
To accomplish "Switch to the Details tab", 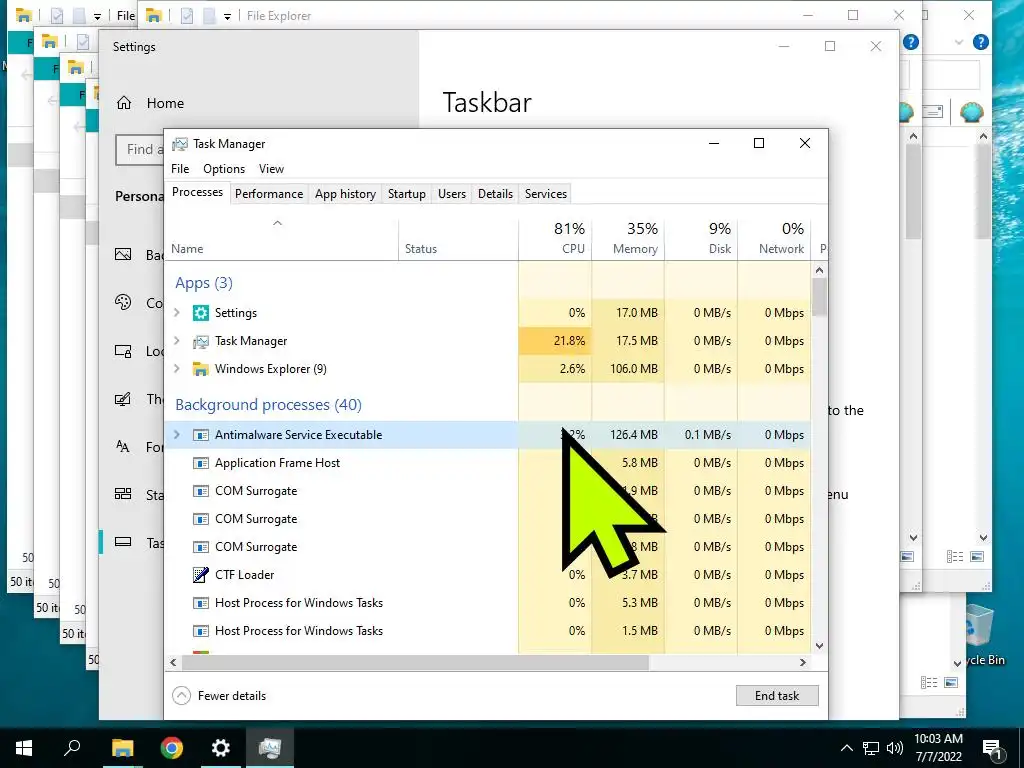I will [x=495, y=194].
